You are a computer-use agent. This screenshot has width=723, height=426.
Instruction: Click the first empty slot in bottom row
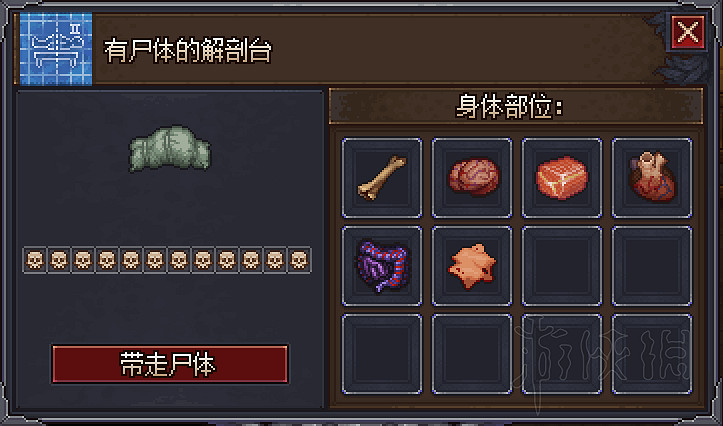click(382, 354)
